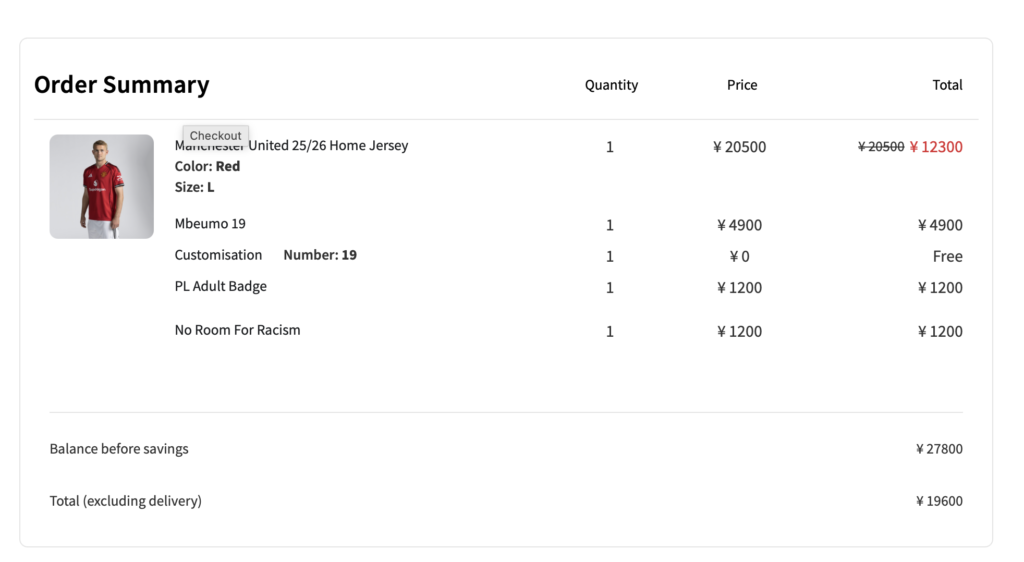Select the Color: Red attribute text
The image size is (1024, 562).
pos(208,166)
